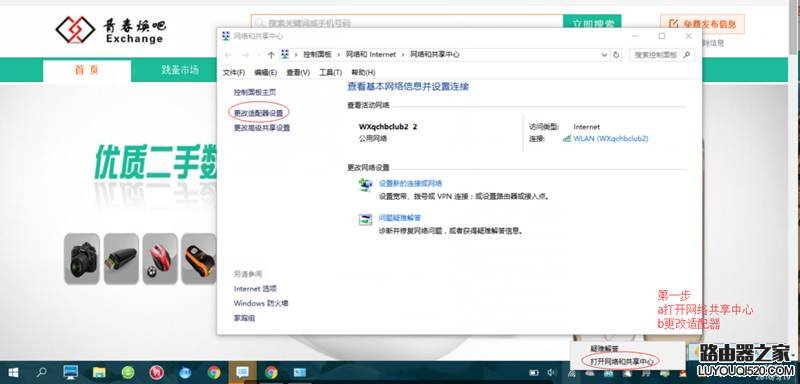The height and width of the screenshot is (384, 800).
Task: Click the volume speaker icon in the system tray
Action: point(551,373)
